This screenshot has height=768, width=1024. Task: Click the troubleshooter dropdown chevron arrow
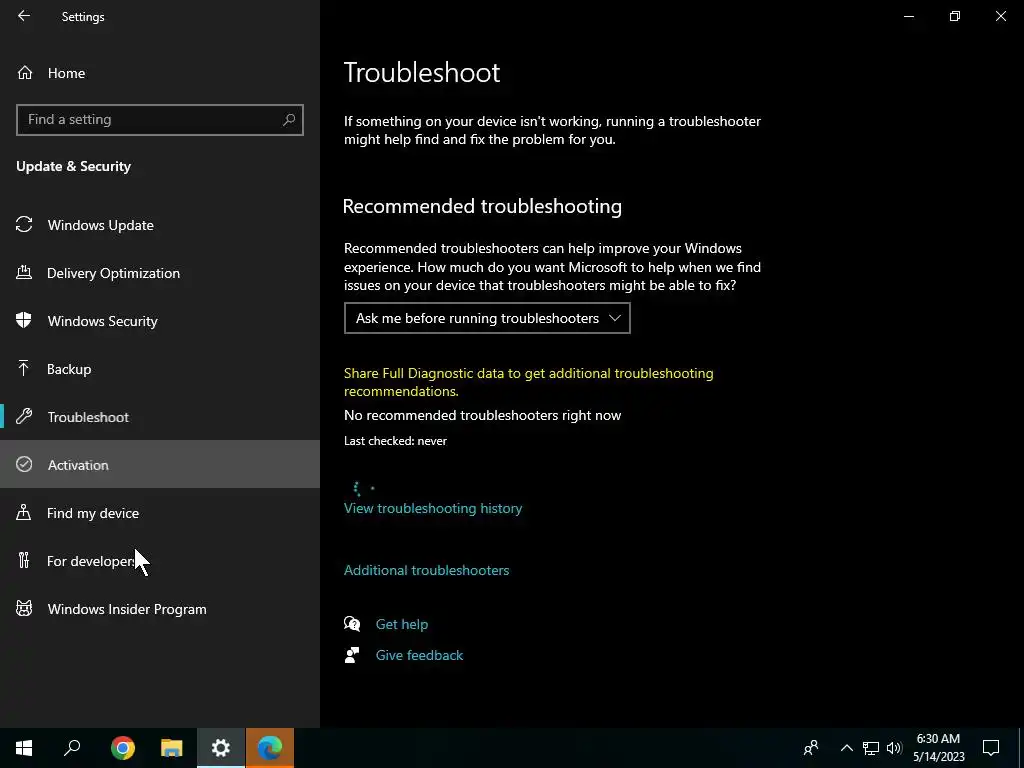(x=615, y=318)
